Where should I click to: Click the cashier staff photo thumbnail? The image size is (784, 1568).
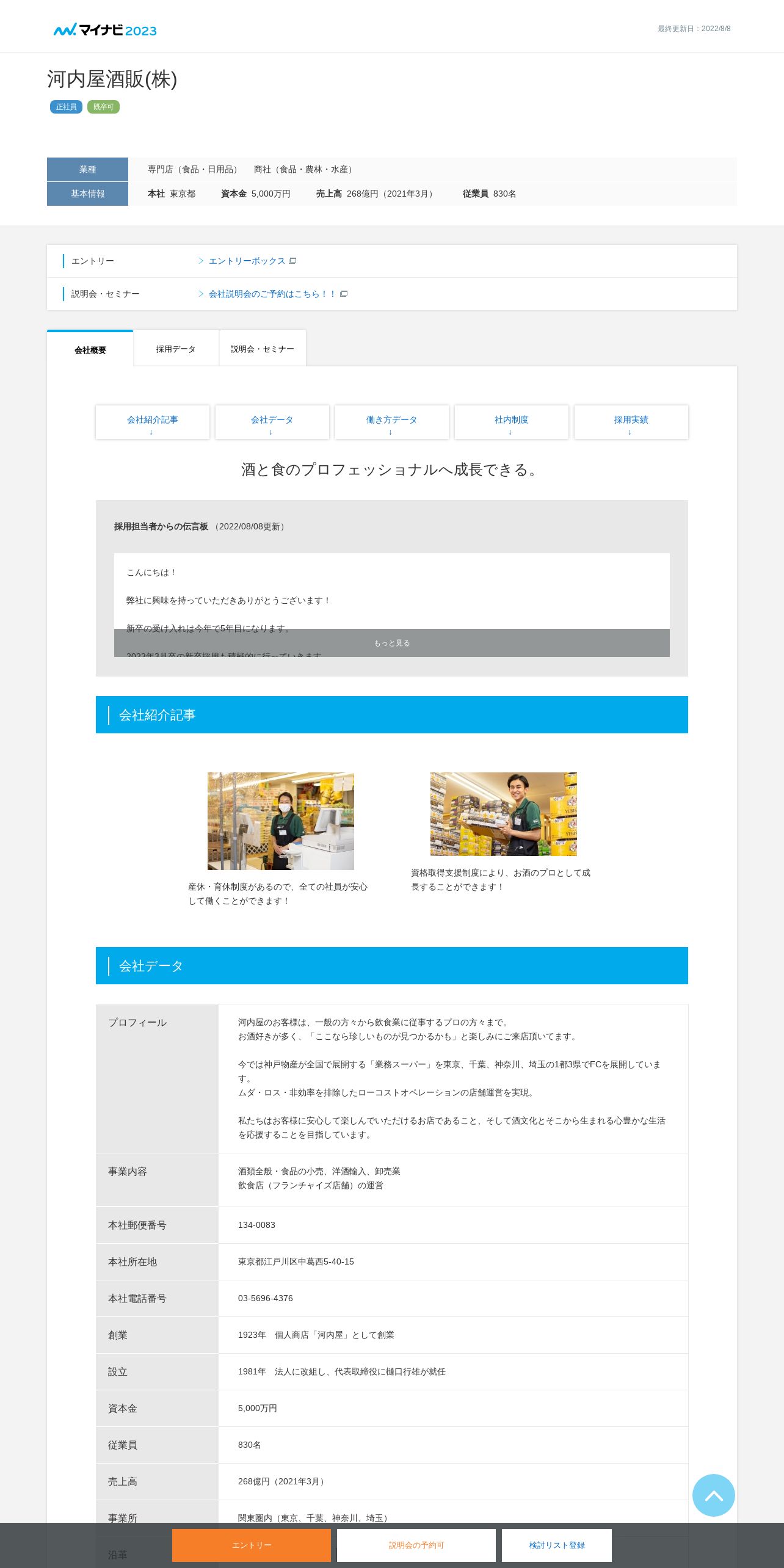[x=281, y=821]
